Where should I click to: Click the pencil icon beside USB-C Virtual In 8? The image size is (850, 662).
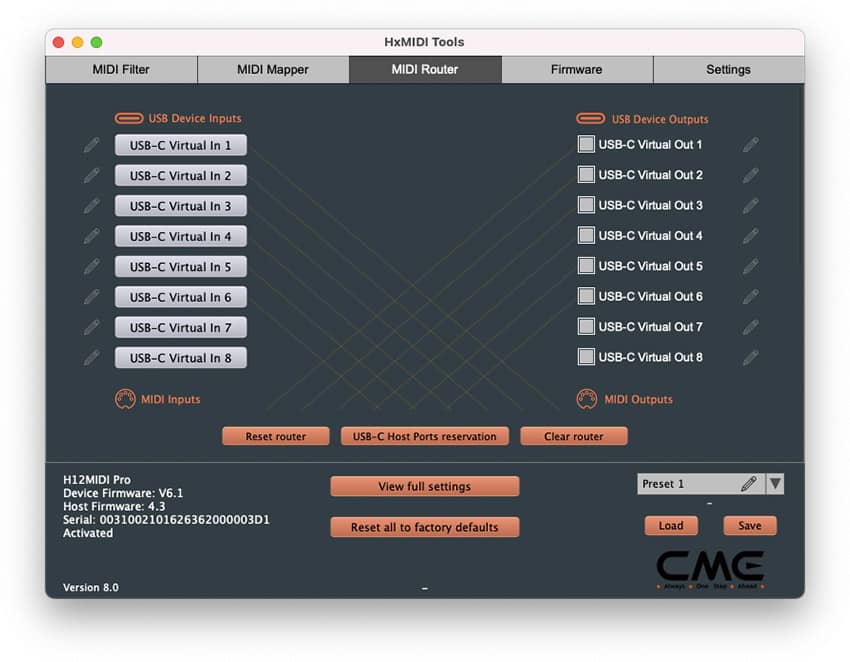coord(92,357)
